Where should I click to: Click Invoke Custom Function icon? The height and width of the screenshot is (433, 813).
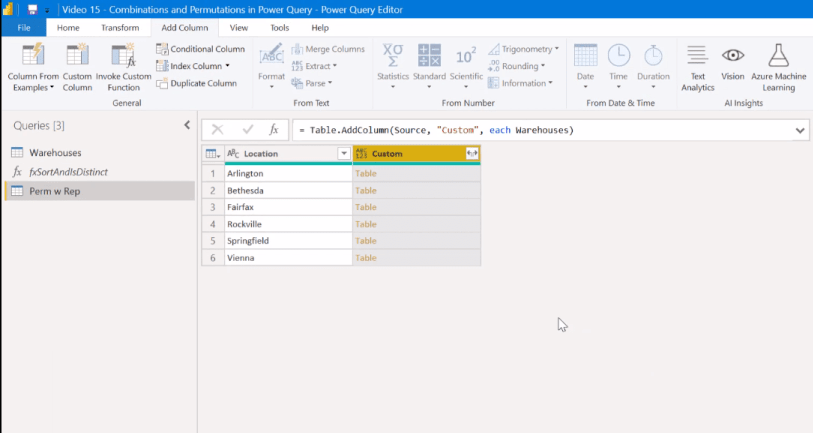[123, 55]
